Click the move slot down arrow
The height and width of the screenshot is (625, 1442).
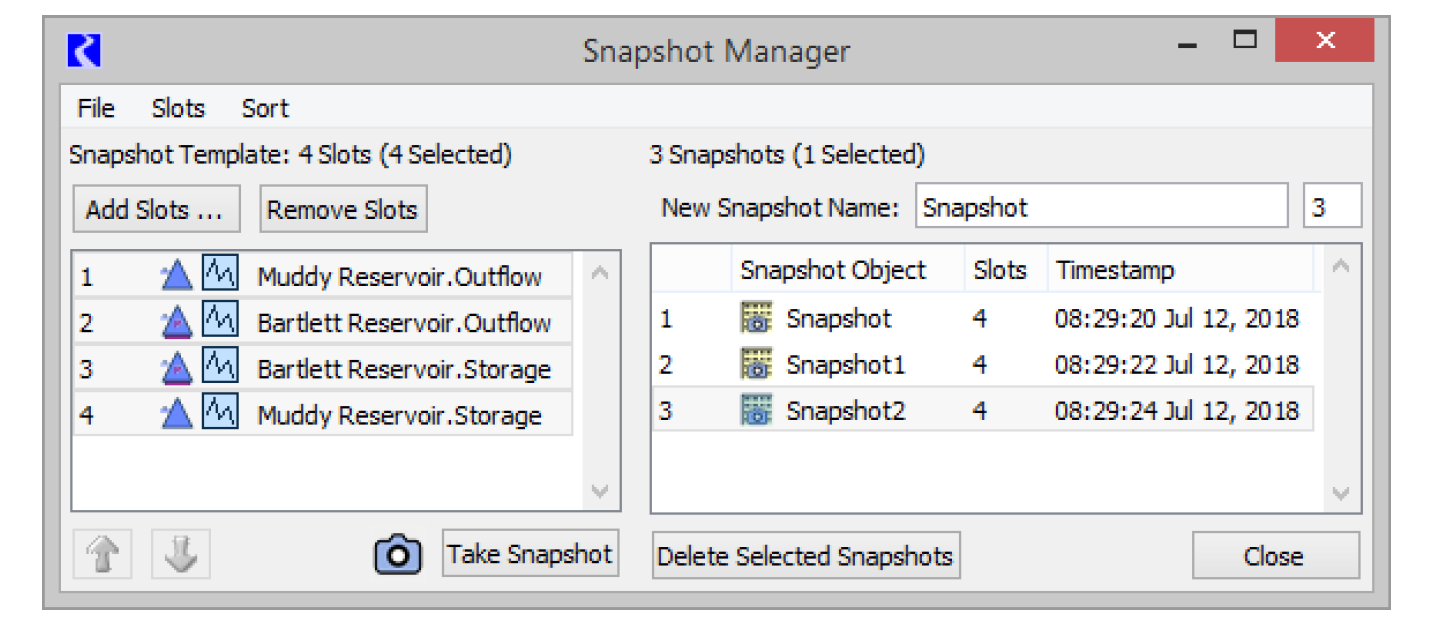181,555
